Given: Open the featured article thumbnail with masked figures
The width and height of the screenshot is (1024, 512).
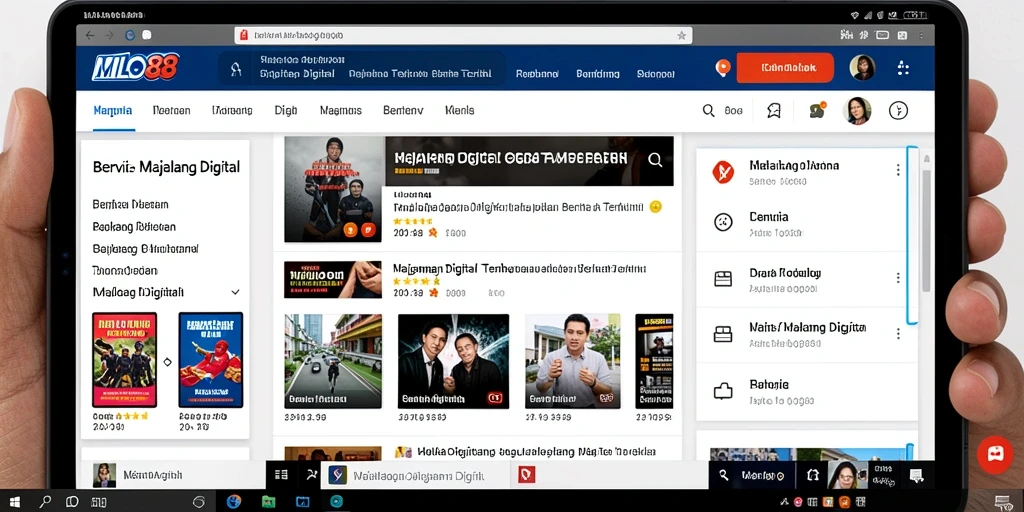Looking at the screenshot, I should tap(334, 189).
